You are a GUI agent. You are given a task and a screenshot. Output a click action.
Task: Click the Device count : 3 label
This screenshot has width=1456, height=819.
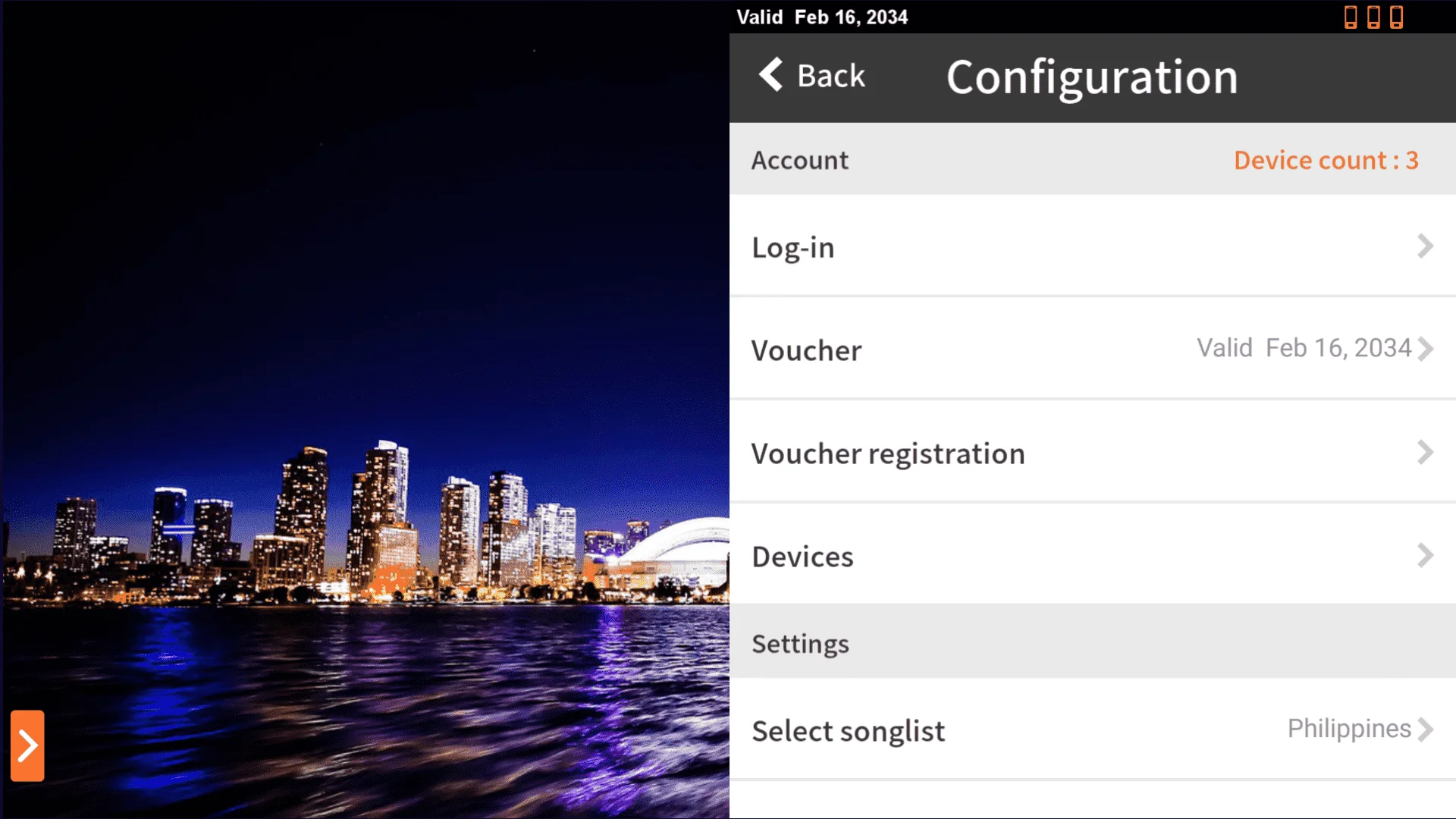point(1326,160)
